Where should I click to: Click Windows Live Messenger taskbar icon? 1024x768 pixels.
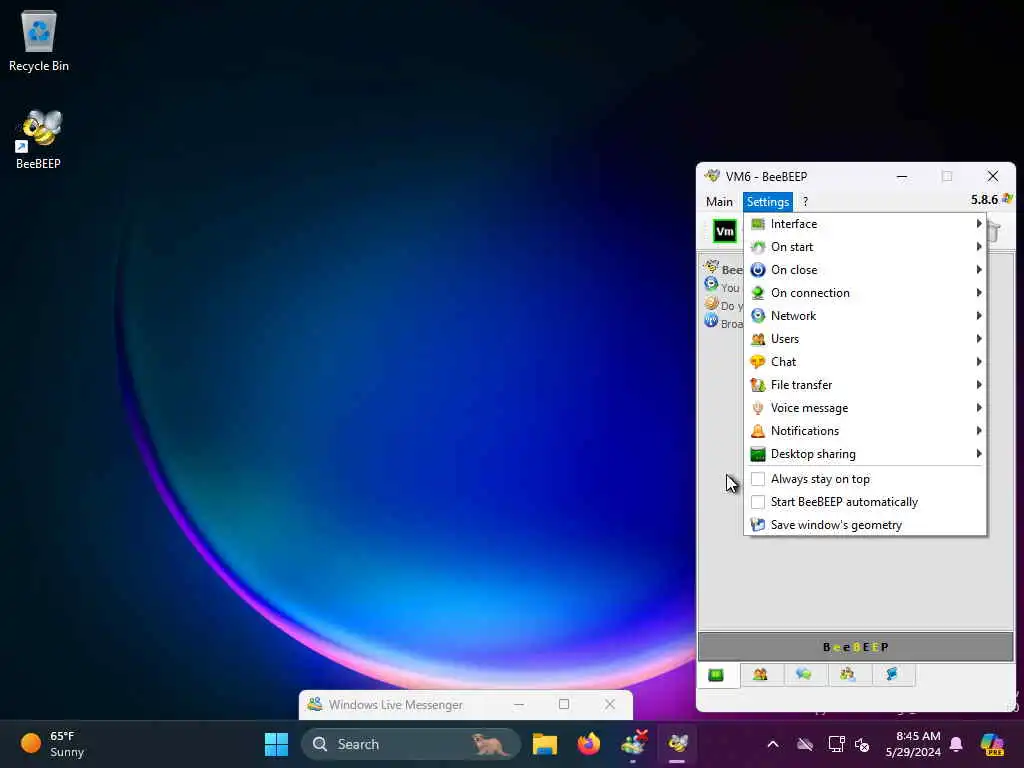tap(633, 744)
